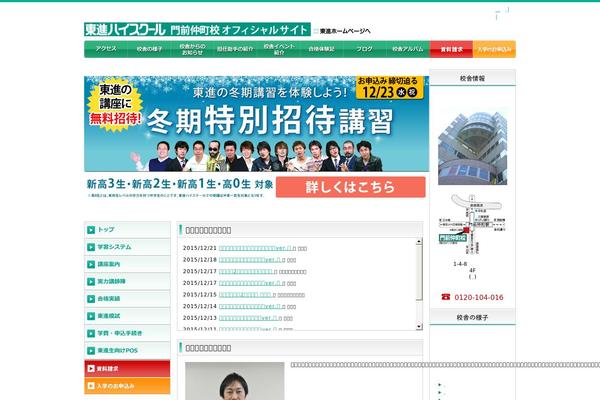Open the news link dated 2015/12/15
Image resolution: width=600 pixels, height=400 pixels.
[x=247, y=295]
